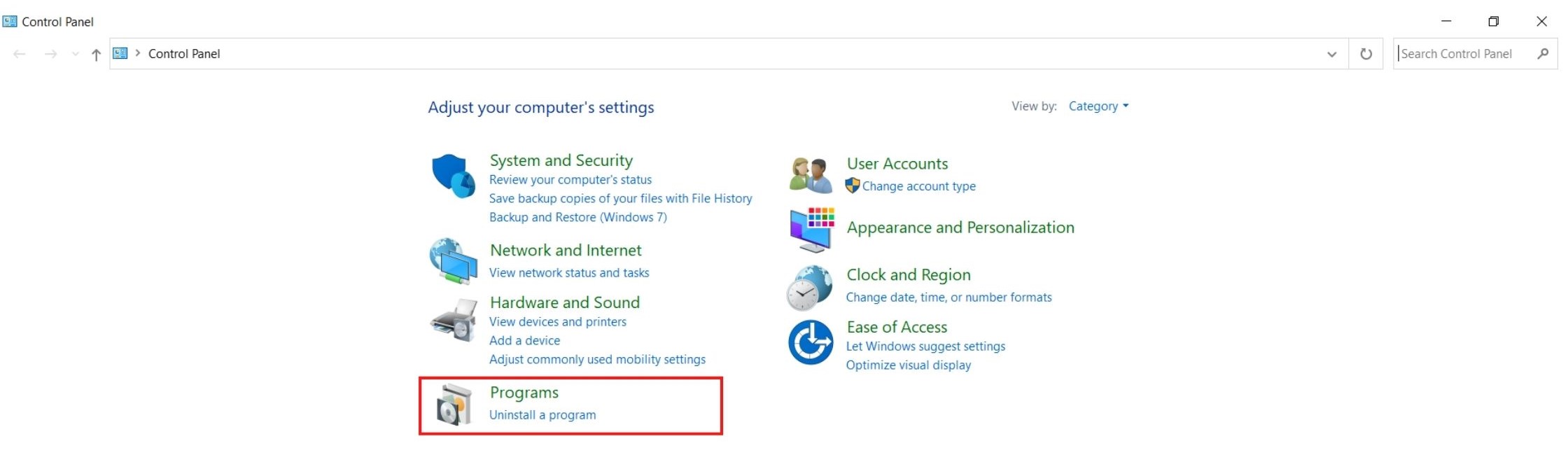Viewport: 1568px width, 469px height.
Task: Select Change date, time, or number formats
Action: (x=948, y=297)
